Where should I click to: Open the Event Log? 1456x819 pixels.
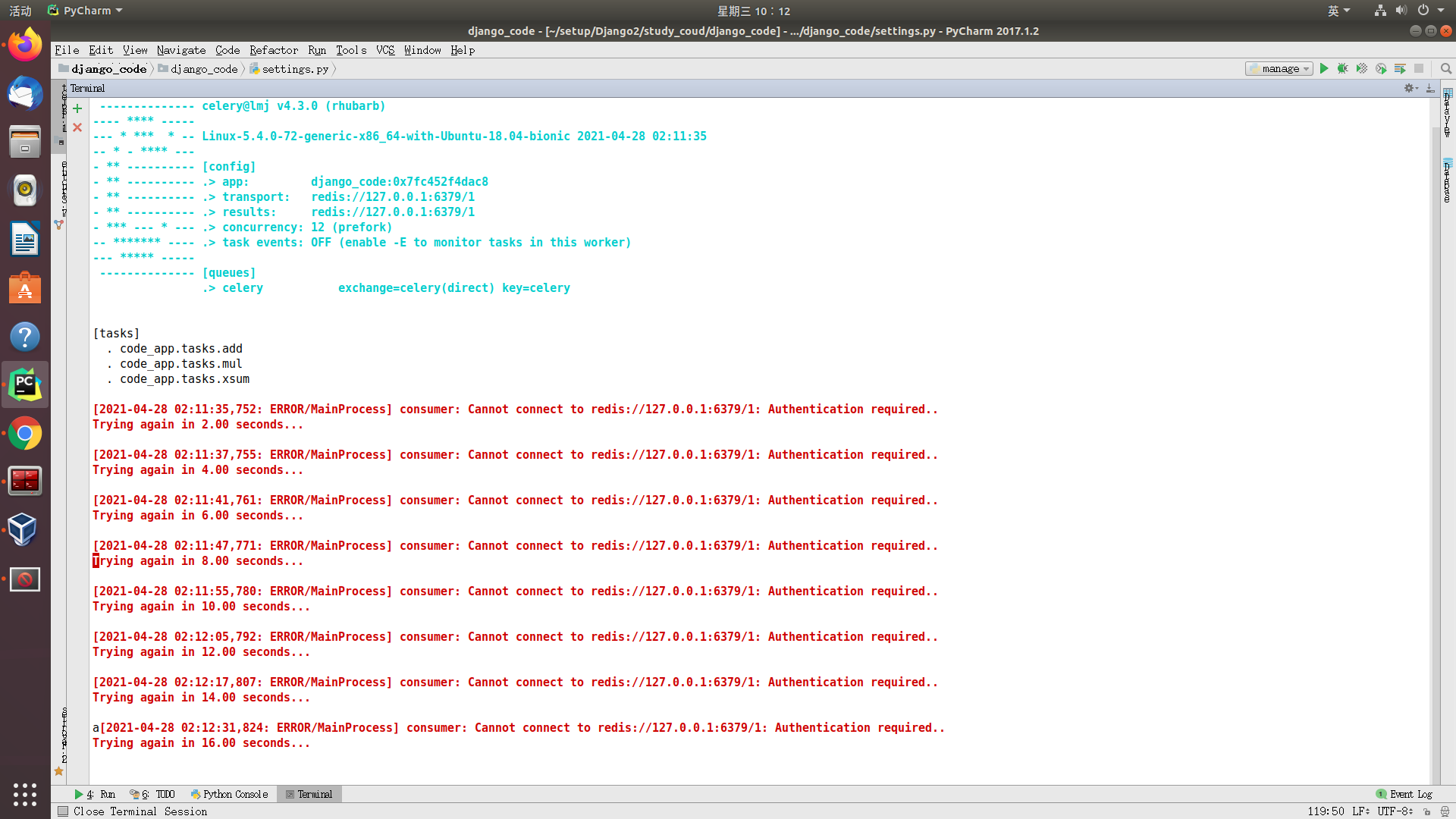[1404, 794]
